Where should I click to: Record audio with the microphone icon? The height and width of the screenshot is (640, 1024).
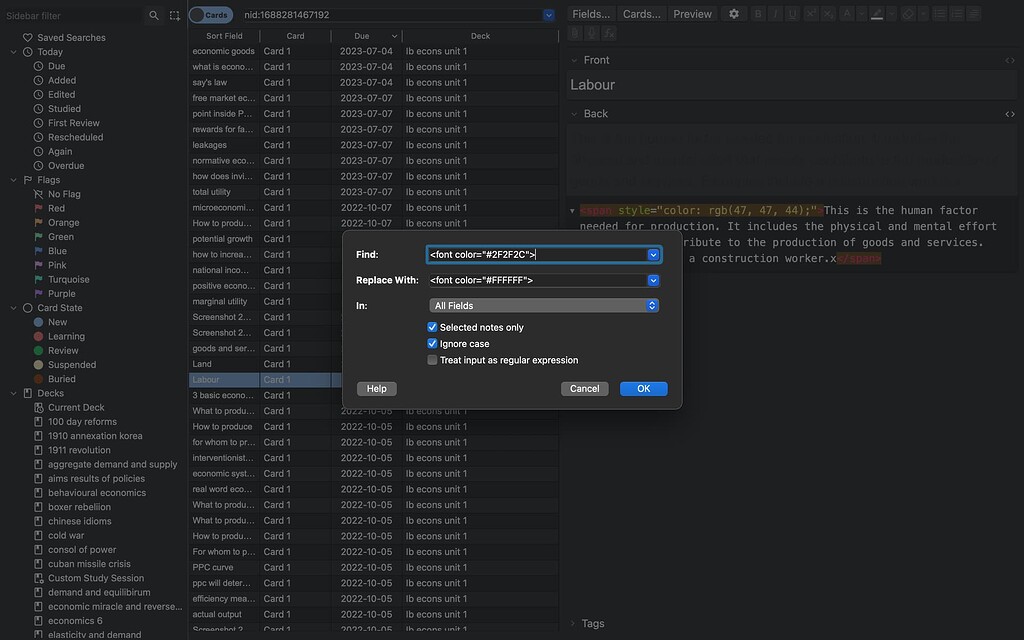(592, 32)
